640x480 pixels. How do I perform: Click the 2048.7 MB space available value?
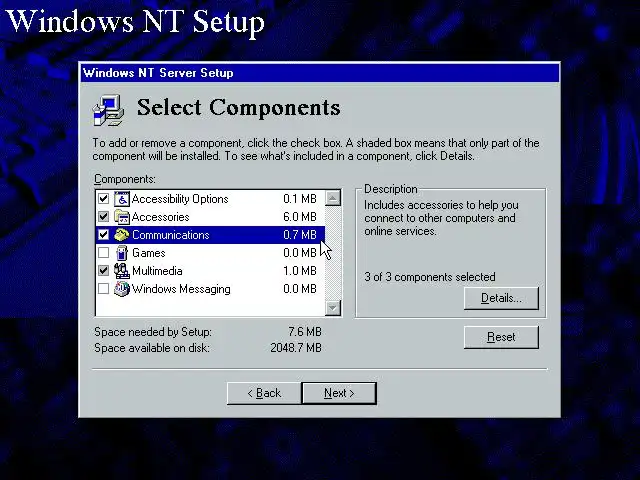(x=296, y=348)
